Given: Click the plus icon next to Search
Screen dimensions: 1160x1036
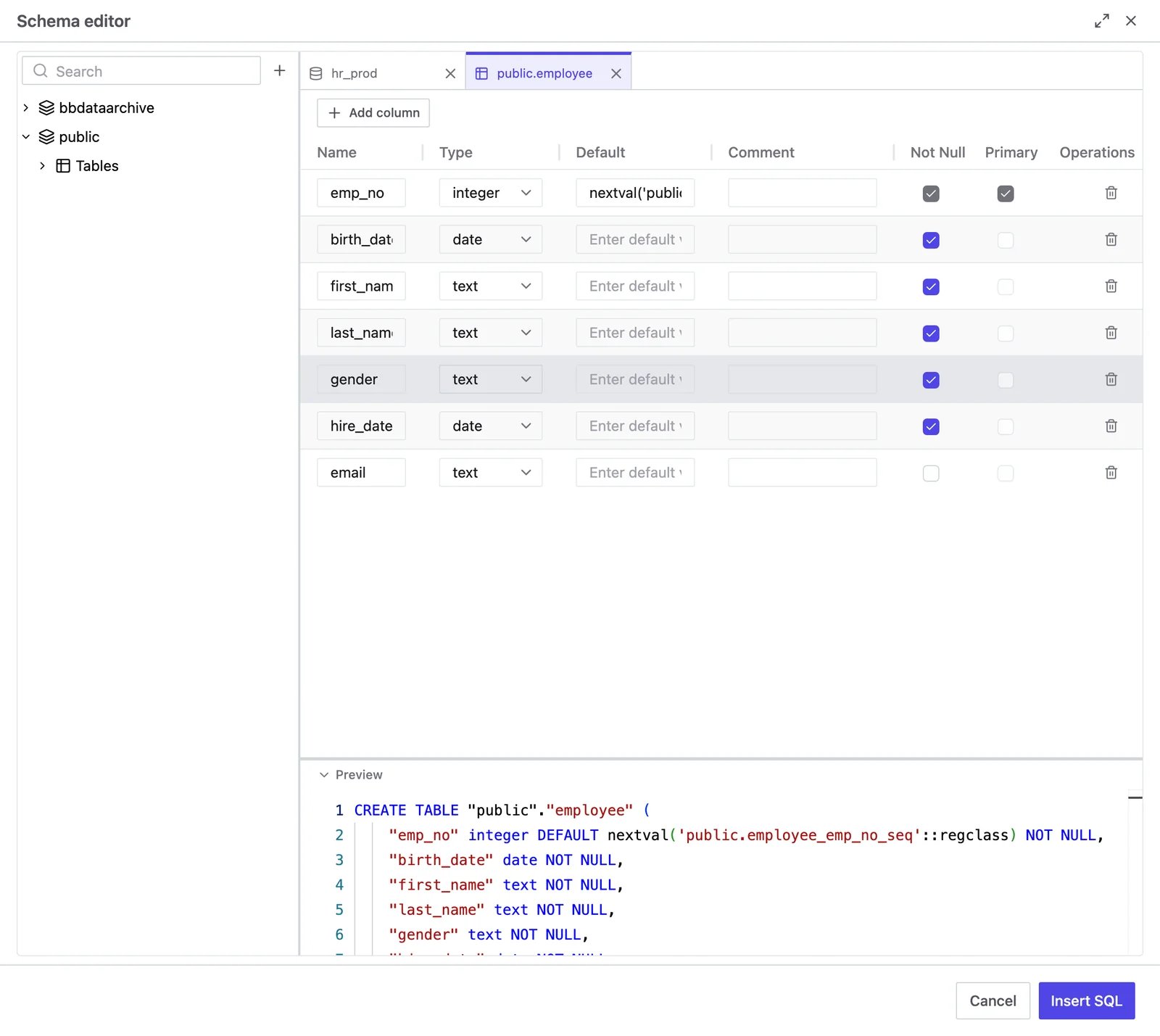Looking at the screenshot, I should (x=280, y=70).
